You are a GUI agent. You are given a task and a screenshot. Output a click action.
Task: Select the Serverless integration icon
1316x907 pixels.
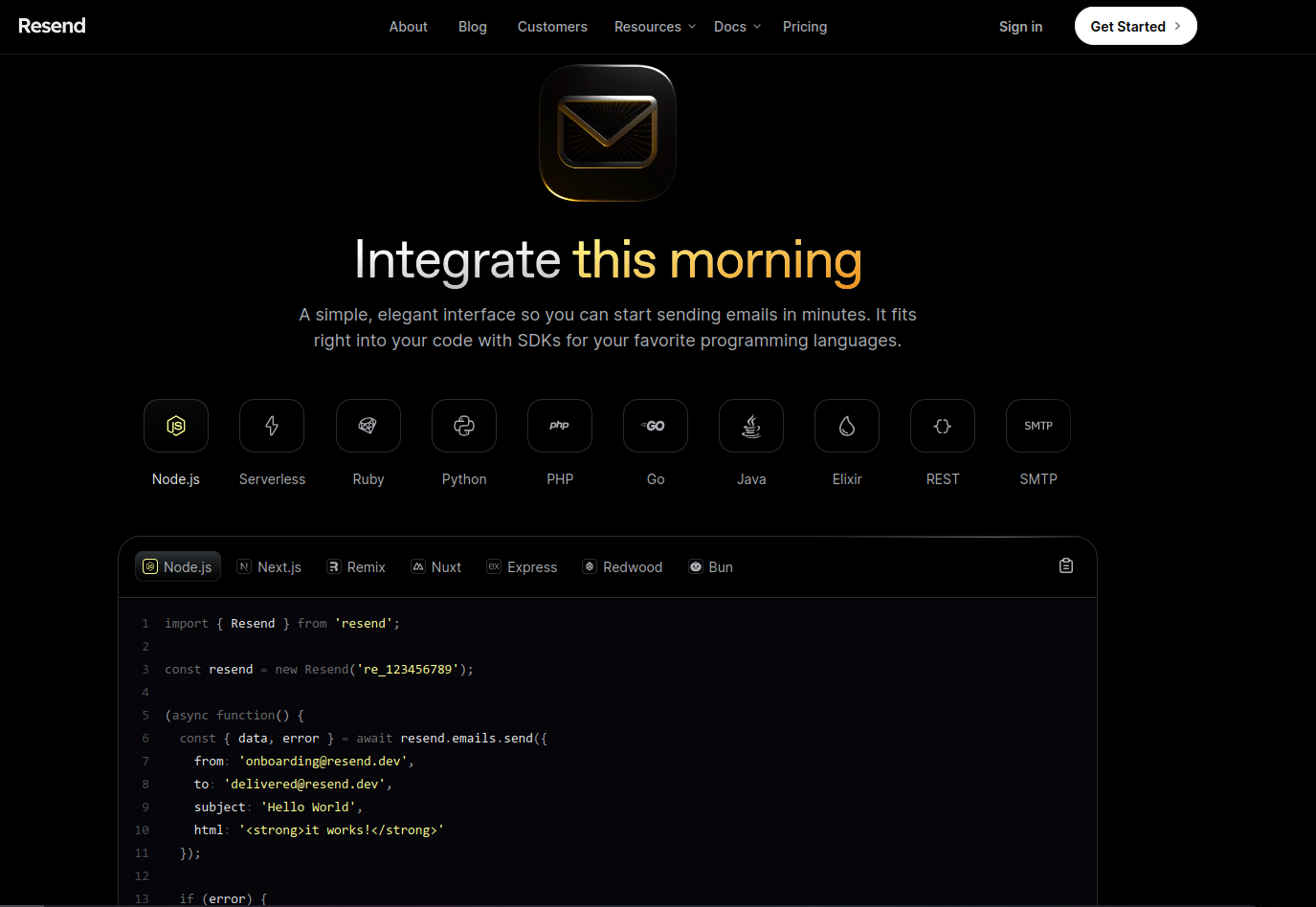tap(272, 425)
